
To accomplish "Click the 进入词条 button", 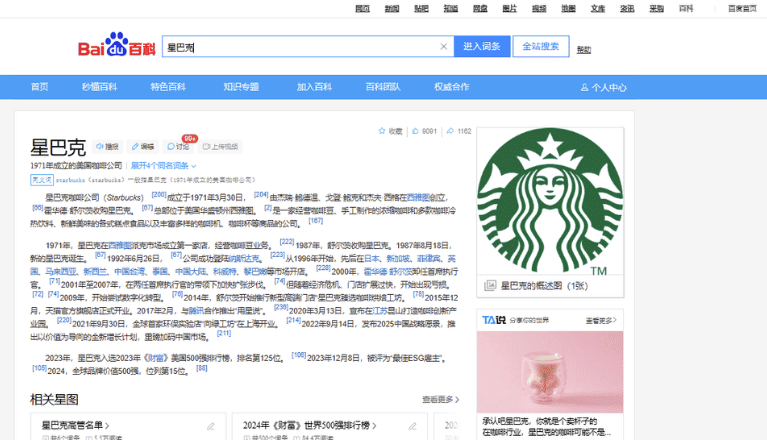I will coord(482,46).
